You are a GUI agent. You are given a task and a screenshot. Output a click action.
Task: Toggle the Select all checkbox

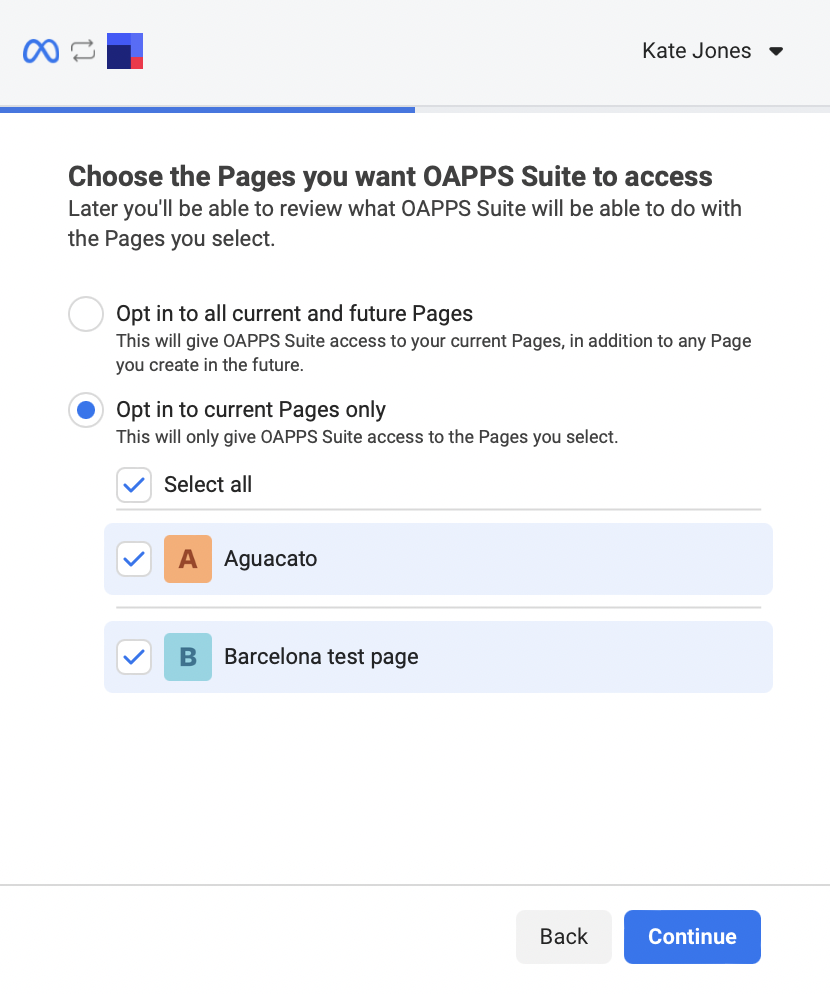pyautogui.click(x=134, y=485)
